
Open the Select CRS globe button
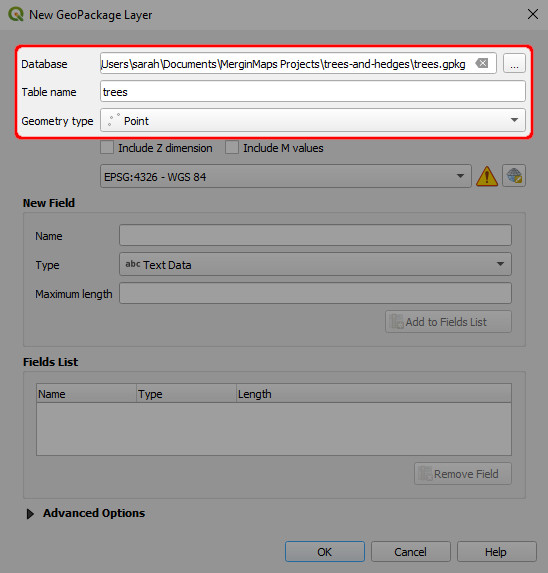pos(514,176)
